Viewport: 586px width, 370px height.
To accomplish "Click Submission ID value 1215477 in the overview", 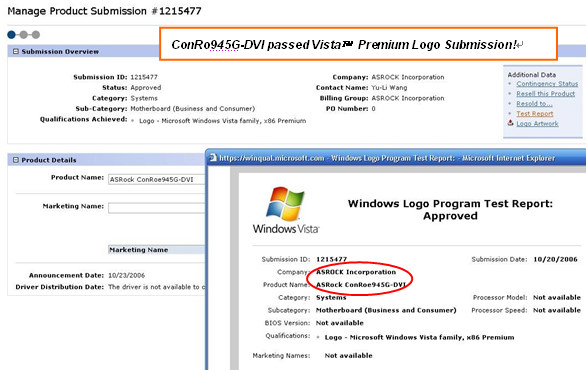I will 144,77.
